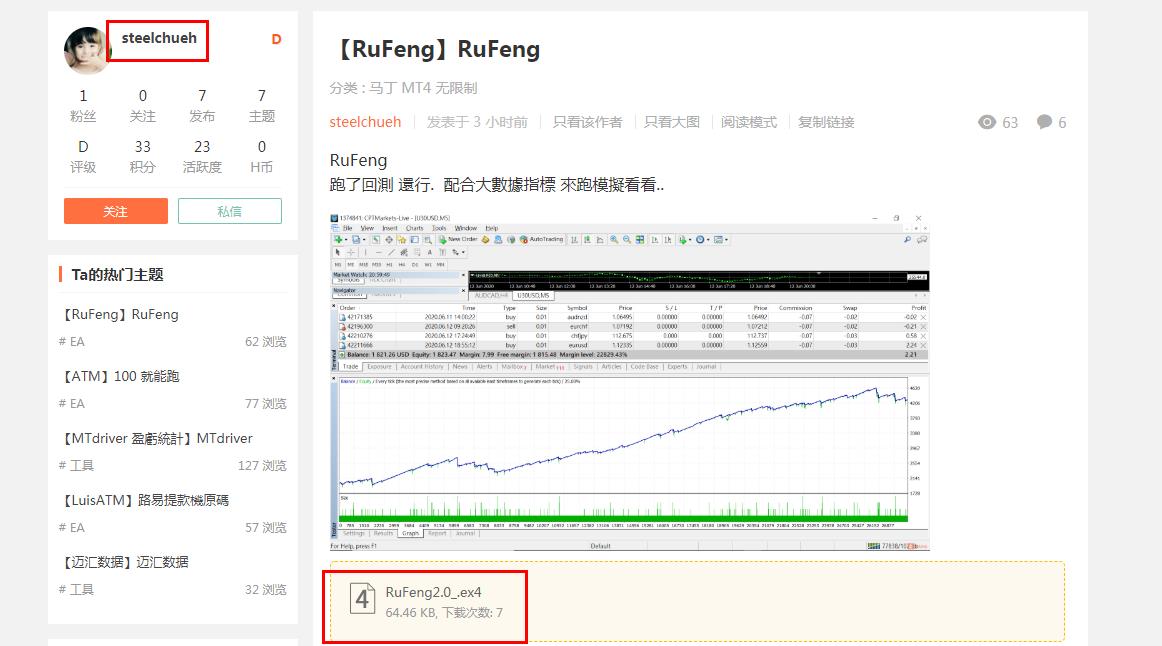This screenshot has width=1162, height=646.
Task: Click the # 工具 tag under MTdriver topic
Action: click(x=76, y=465)
